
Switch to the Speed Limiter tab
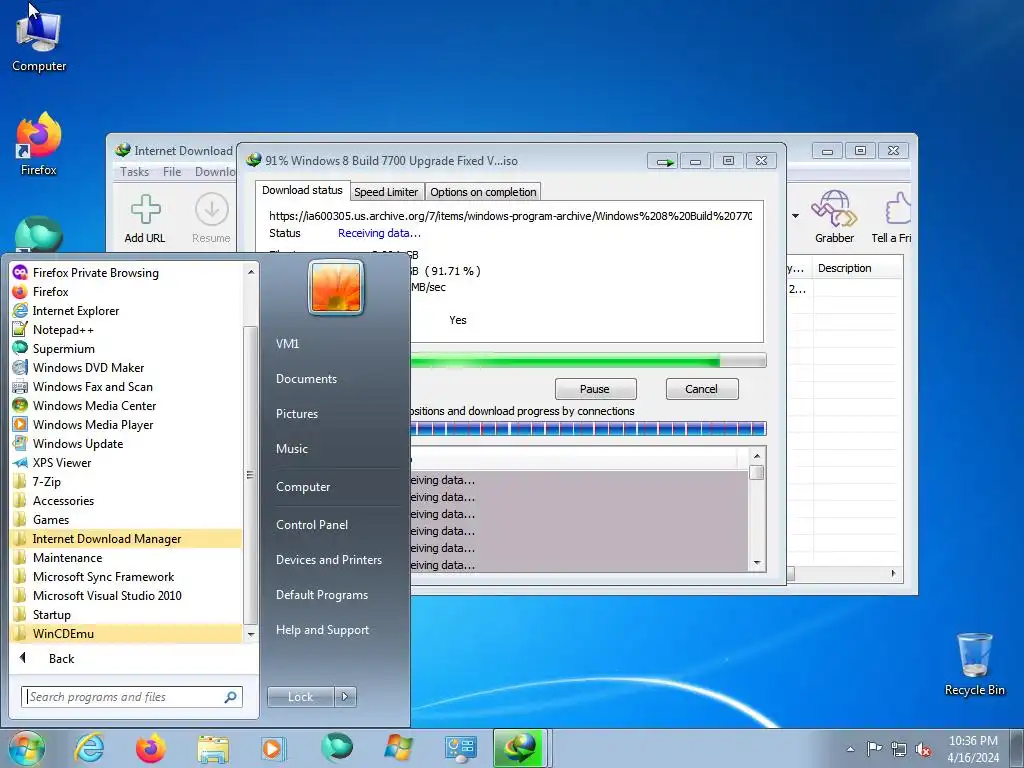pyautogui.click(x=386, y=192)
